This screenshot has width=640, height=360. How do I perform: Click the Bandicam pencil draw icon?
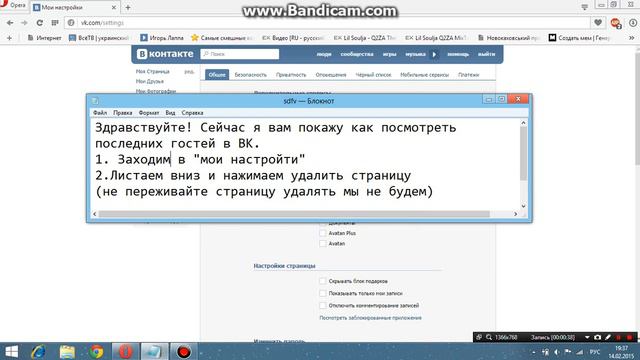pos(608,337)
